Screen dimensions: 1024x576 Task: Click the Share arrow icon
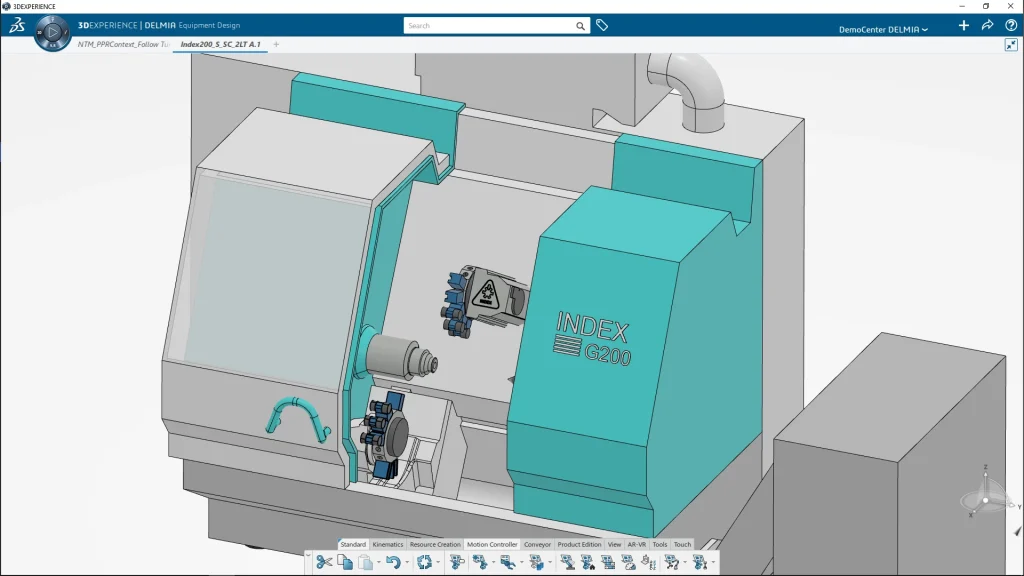(x=987, y=26)
